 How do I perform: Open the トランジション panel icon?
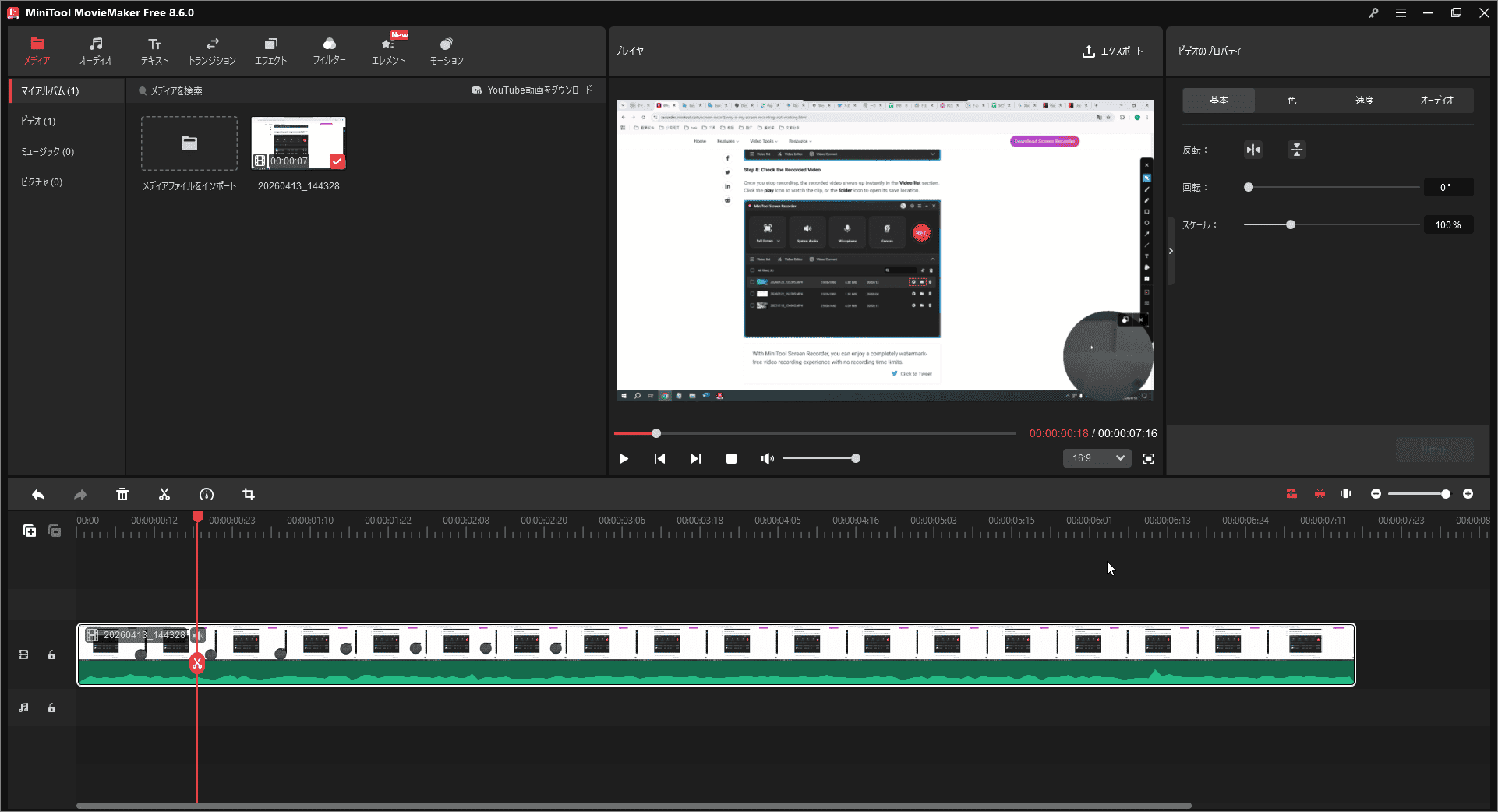tap(212, 50)
